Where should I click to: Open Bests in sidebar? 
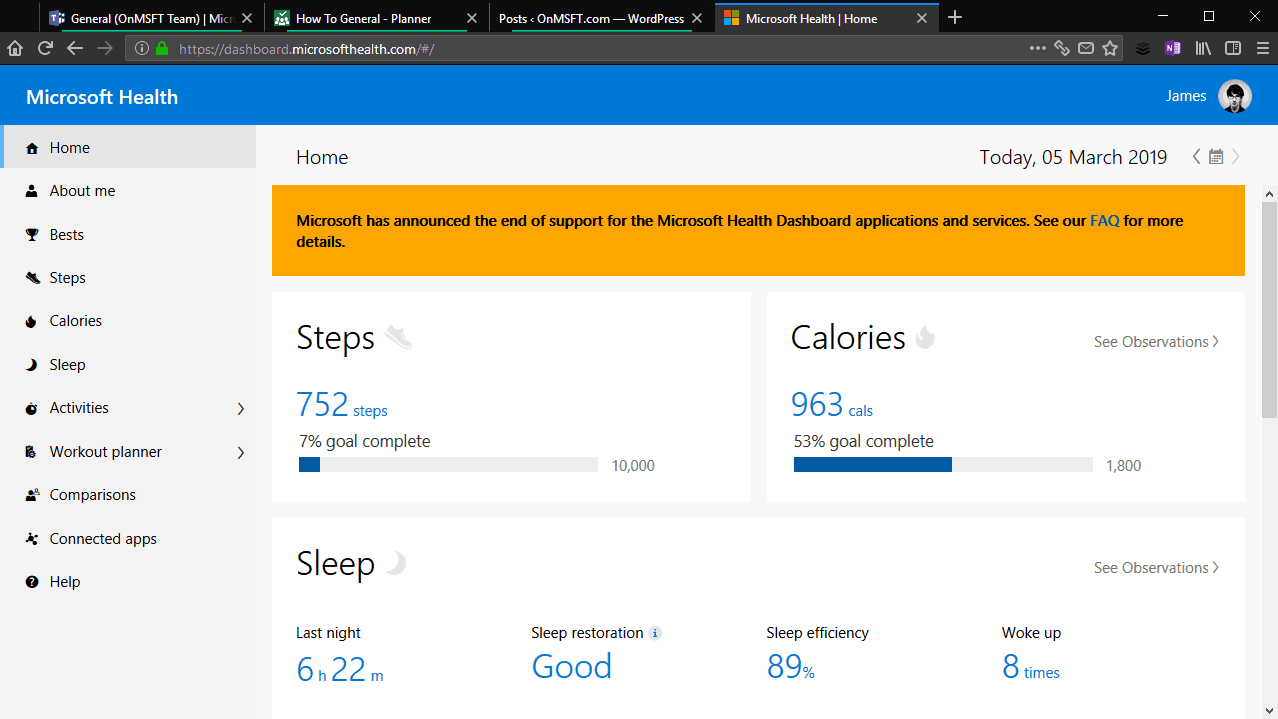[x=128, y=235]
